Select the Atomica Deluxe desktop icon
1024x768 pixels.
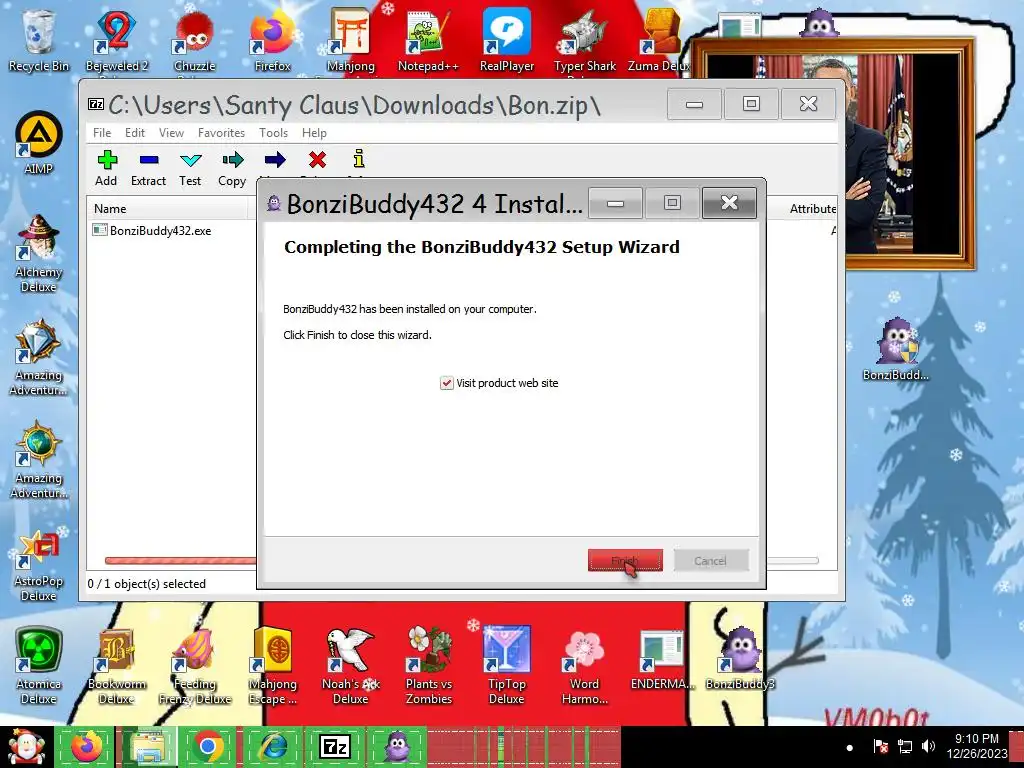pyautogui.click(x=39, y=666)
